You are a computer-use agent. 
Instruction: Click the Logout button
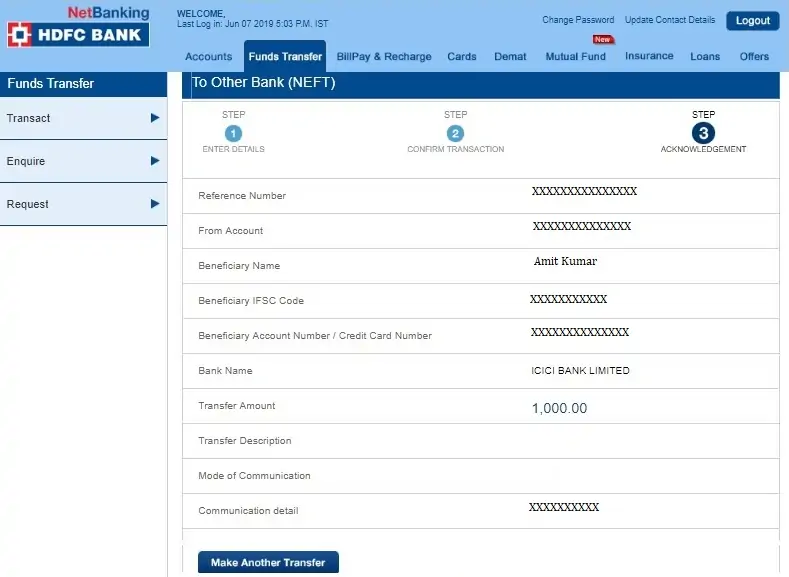point(753,21)
